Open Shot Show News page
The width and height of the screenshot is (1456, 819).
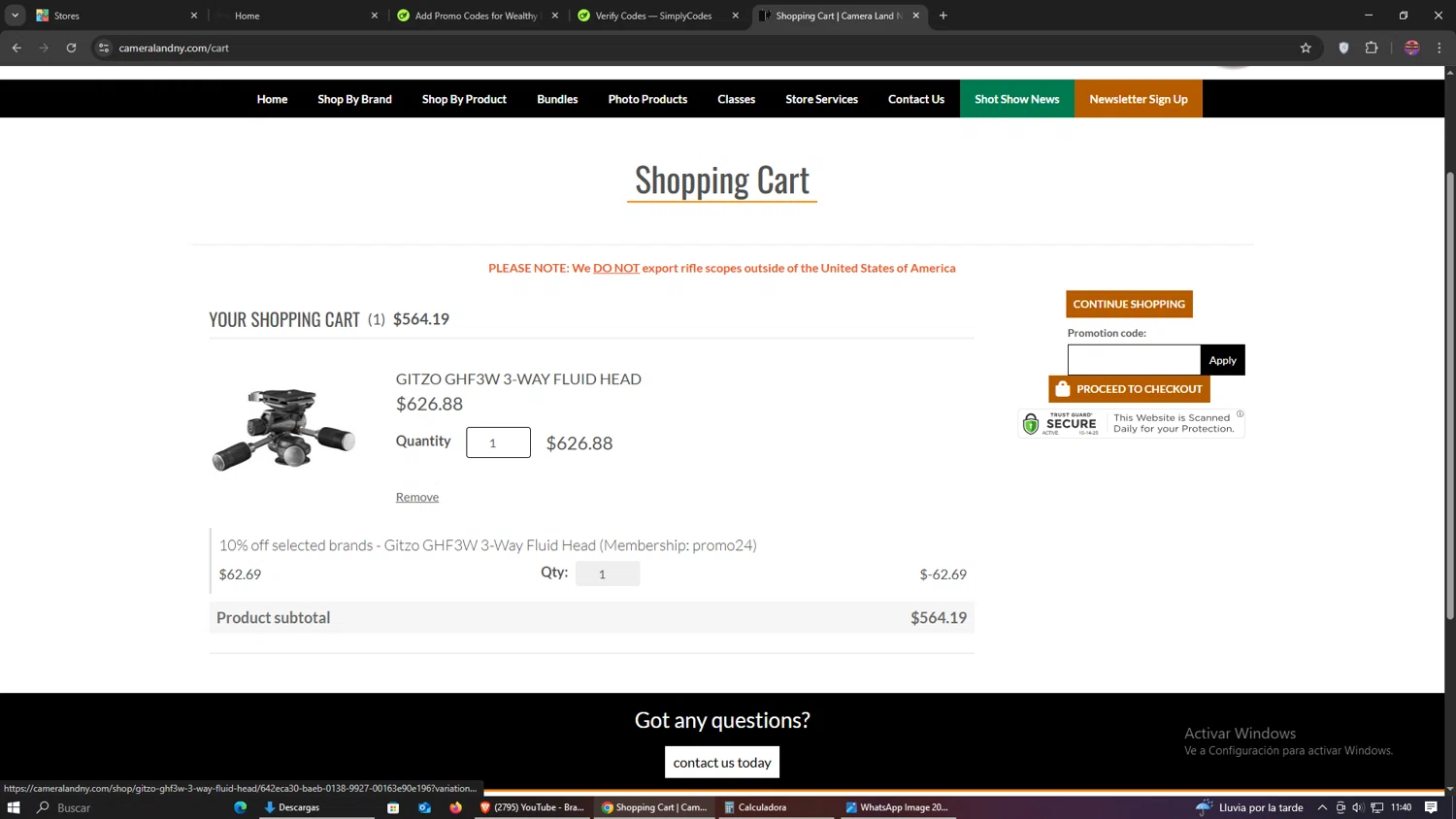click(x=1016, y=99)
